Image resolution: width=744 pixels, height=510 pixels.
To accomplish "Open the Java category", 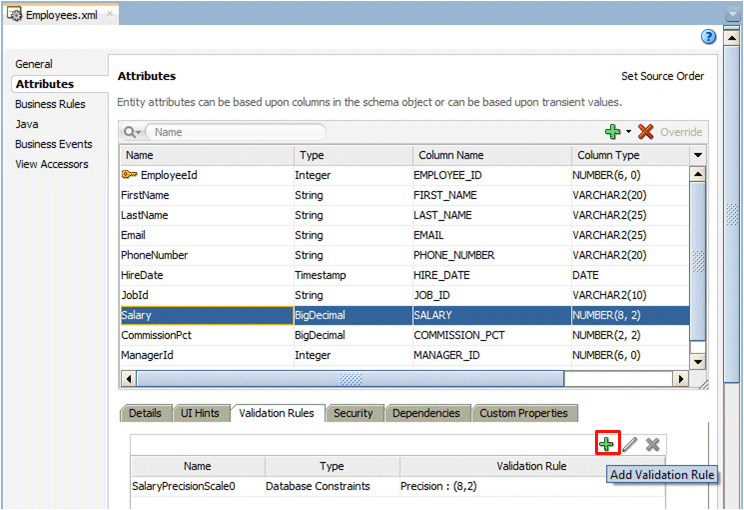I will click(x=27, y=124).
